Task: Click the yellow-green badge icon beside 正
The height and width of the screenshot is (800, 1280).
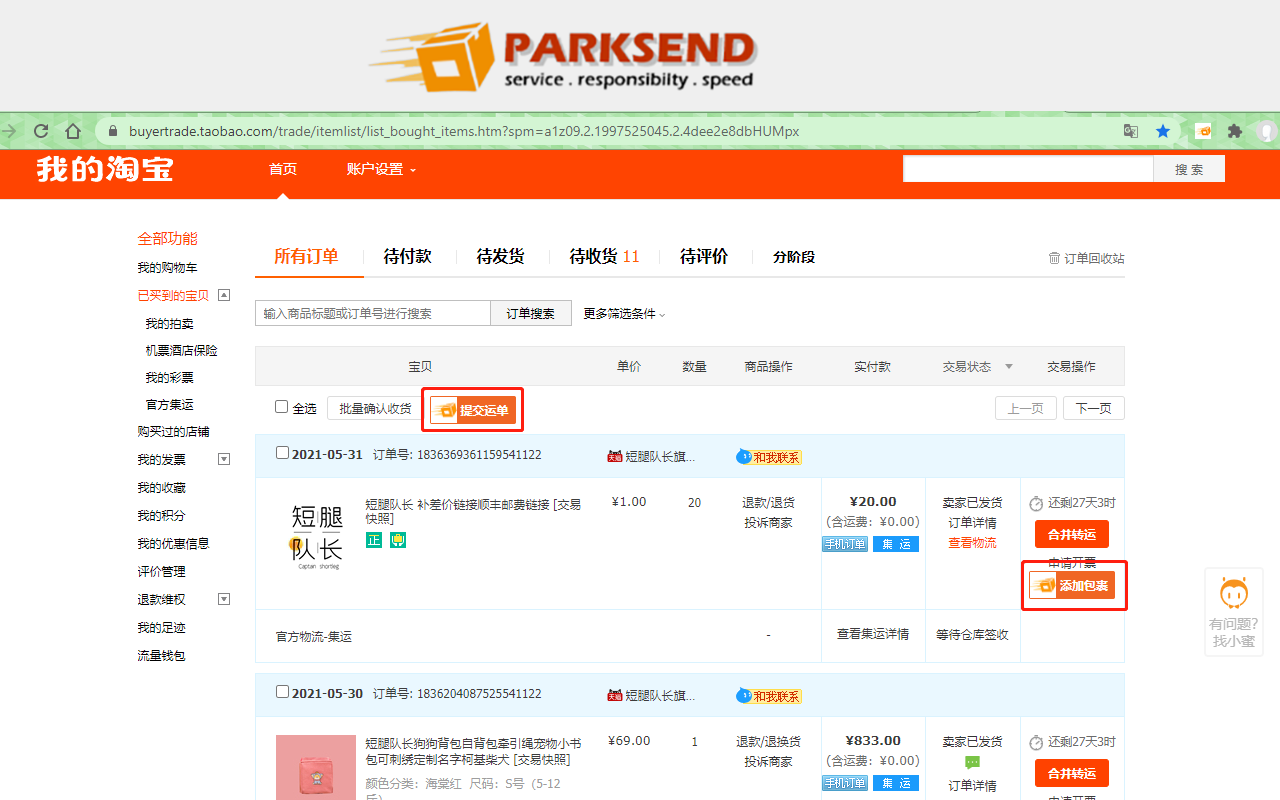Action: click(x=398, y=540)
